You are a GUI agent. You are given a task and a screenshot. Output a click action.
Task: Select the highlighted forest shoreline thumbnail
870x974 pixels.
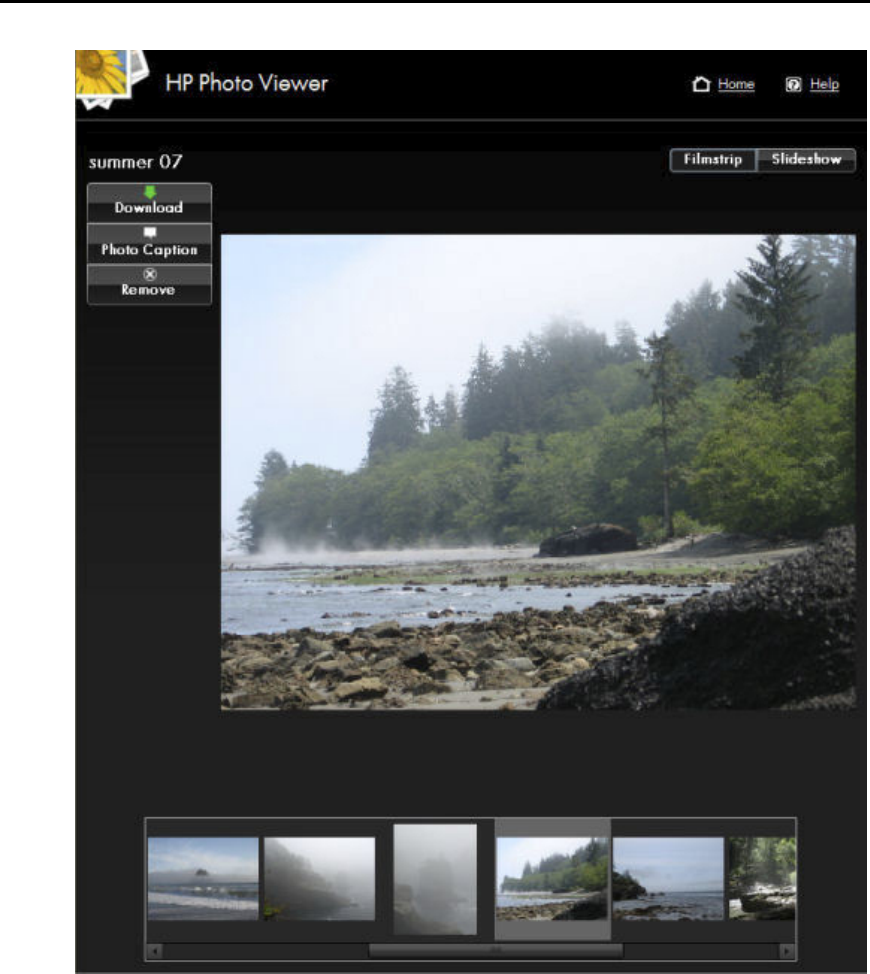(552, 878)
